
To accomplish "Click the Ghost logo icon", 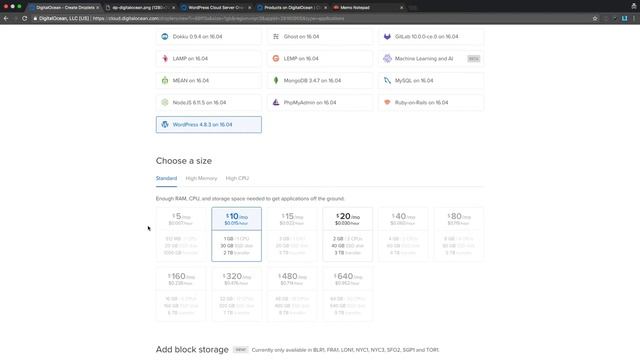I will point(276,36).
